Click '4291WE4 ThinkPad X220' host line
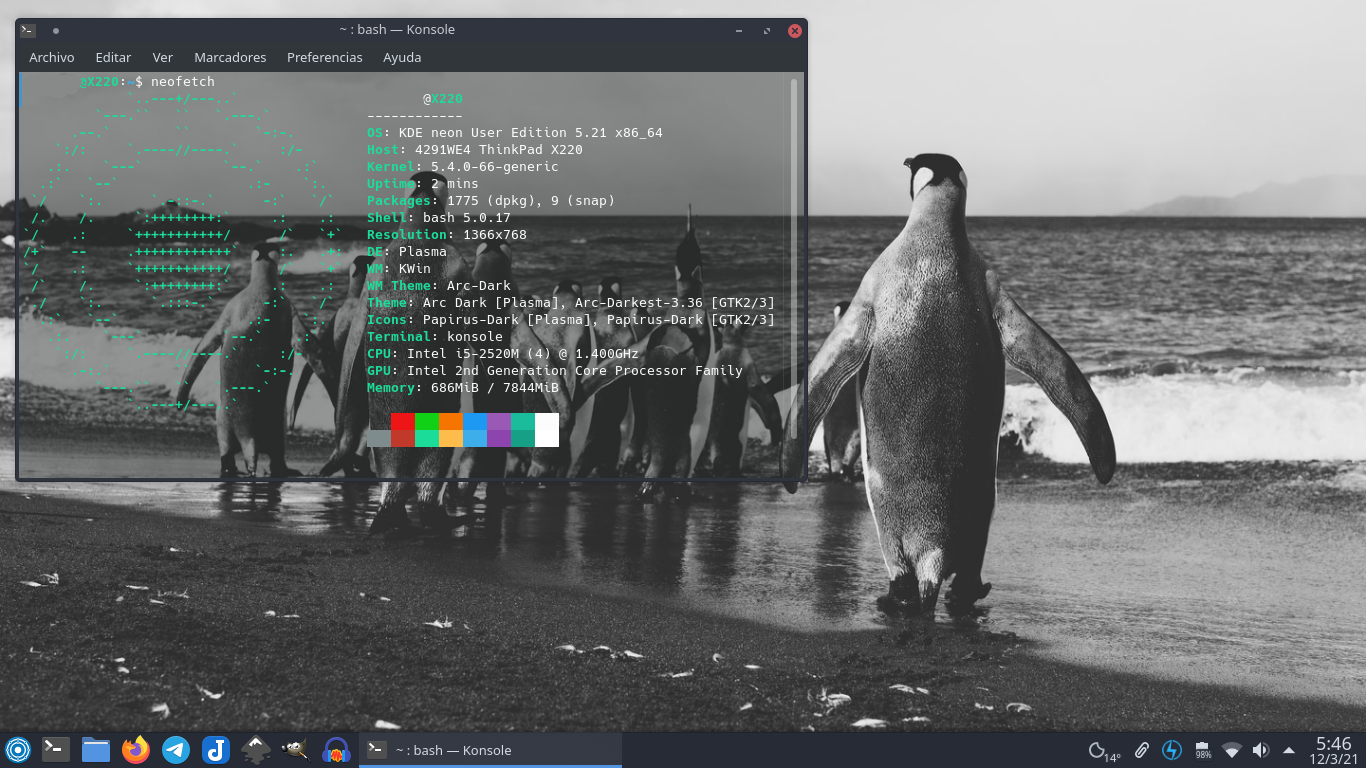 point(475,150)
